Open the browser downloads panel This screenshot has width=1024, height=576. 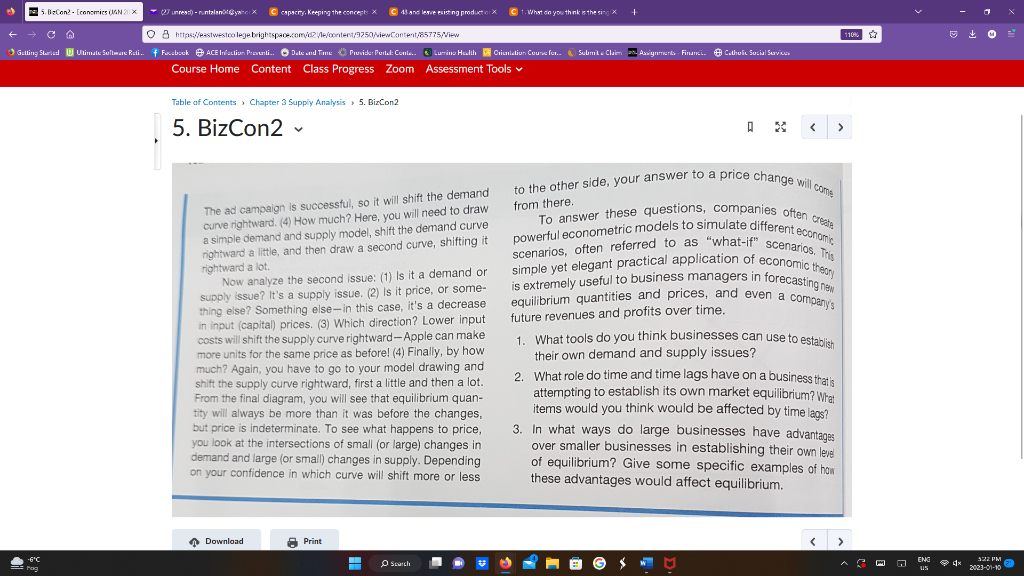click(x=972, y=34)
